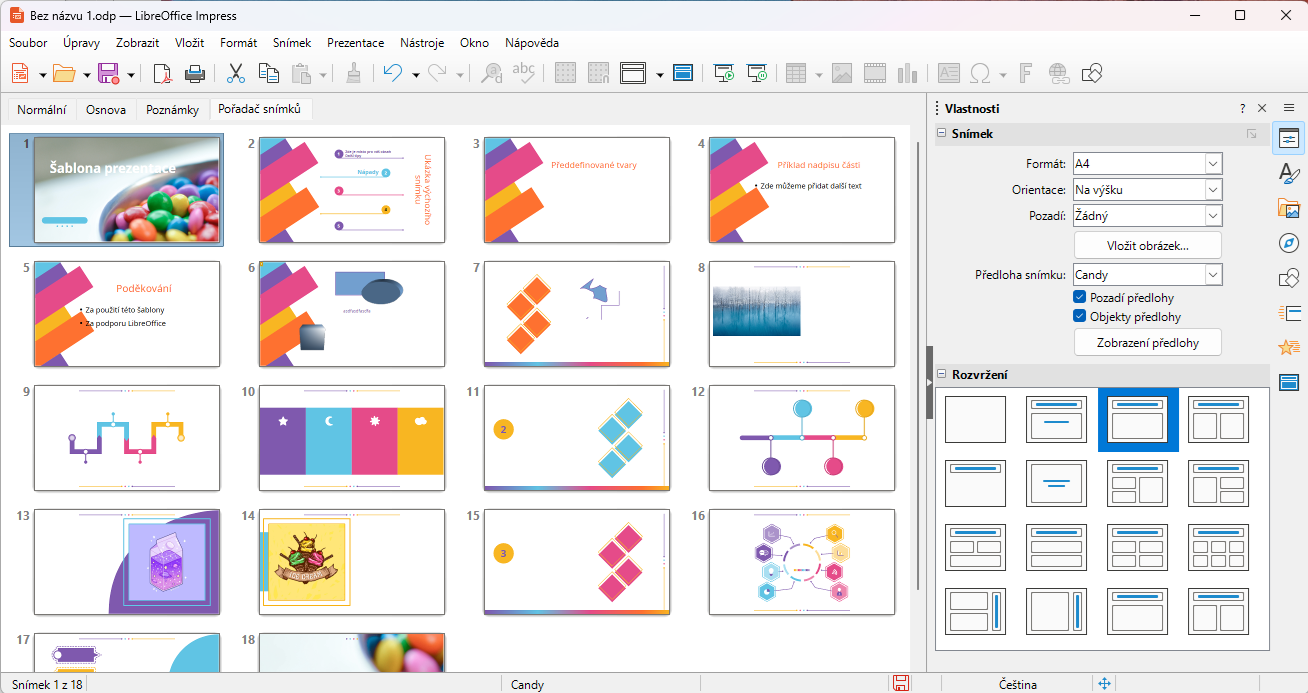Click the New presentation icon
The width and height of the screenshot is (1308, 693).
pos(21,73)
